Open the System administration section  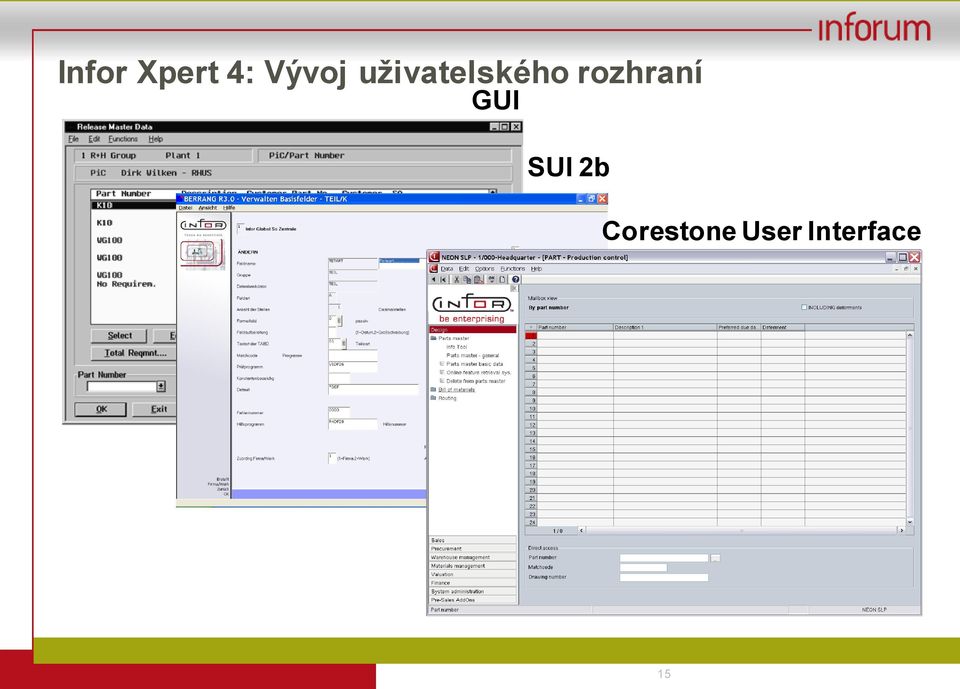tap(473, 592)
